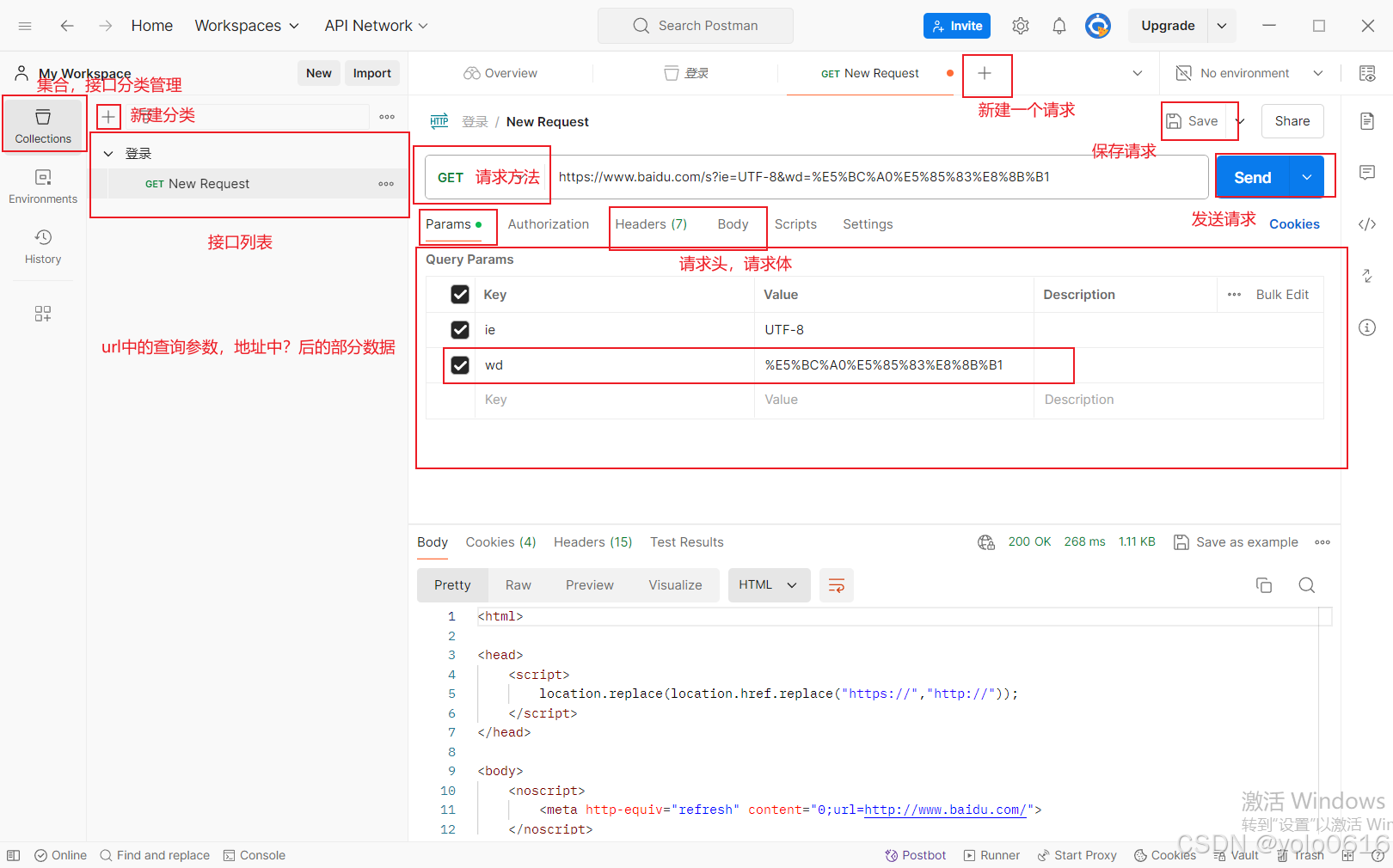
Task: Switch response view to Raw
Action: (x=518, y=585)
